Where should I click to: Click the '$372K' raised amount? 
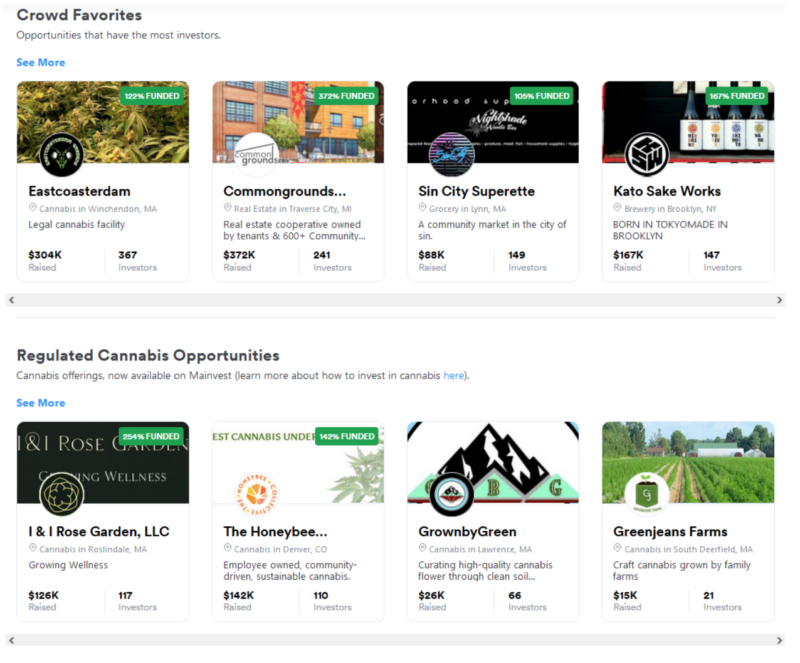(x=239, y=255)
